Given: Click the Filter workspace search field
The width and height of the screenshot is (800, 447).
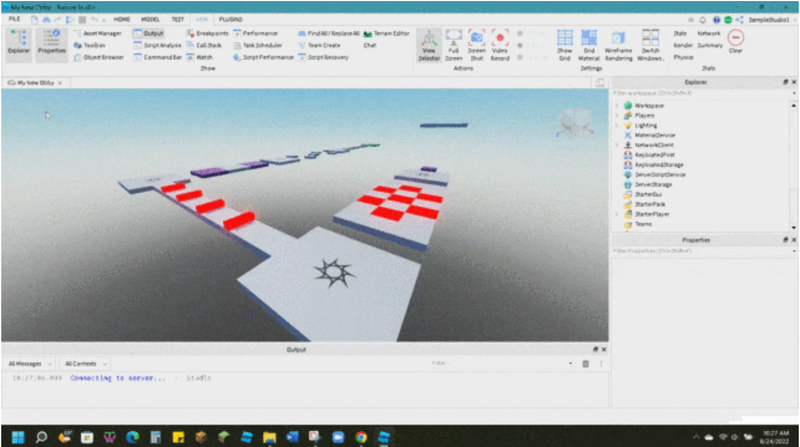Looking at the screenshot, I should pos(703,93).
